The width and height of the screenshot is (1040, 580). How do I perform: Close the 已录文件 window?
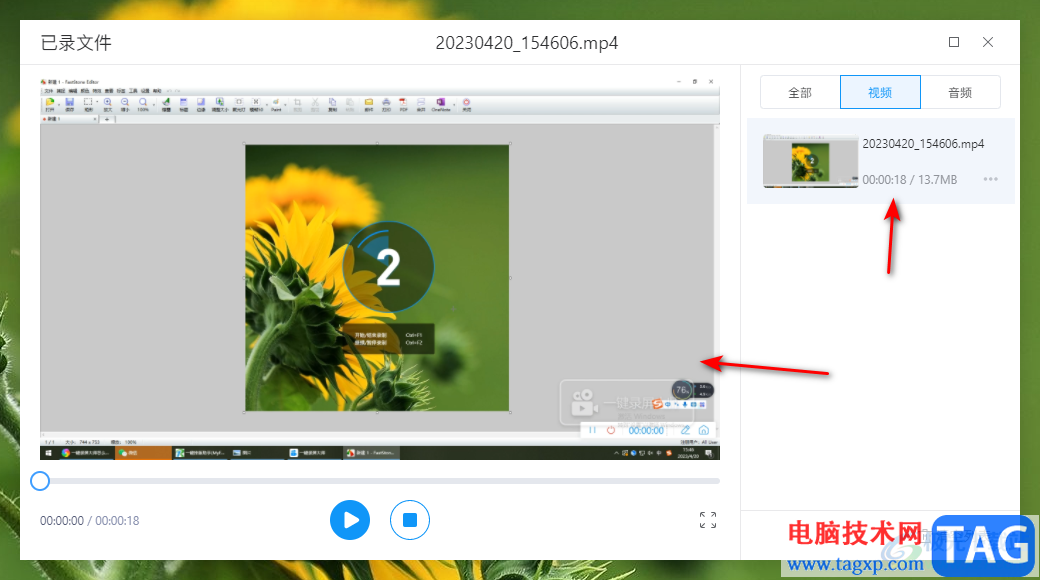pos(988,42)
